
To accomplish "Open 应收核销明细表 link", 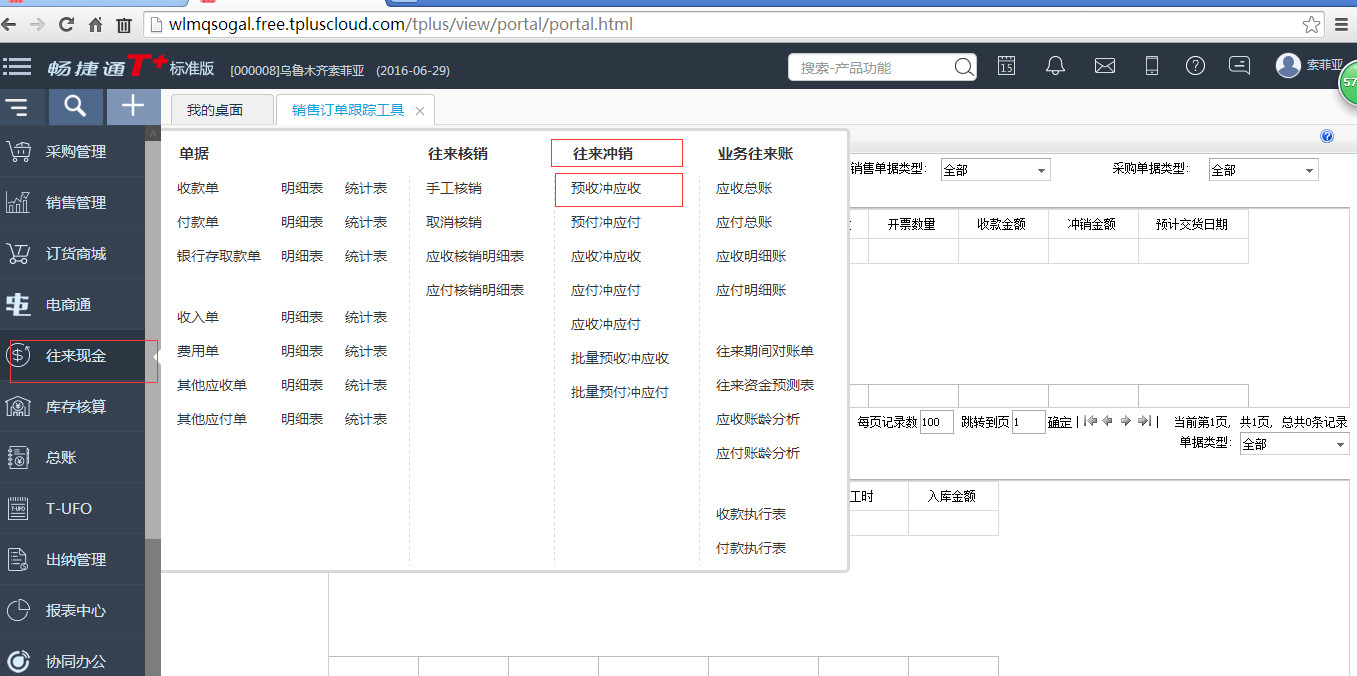I will point(475,256).
